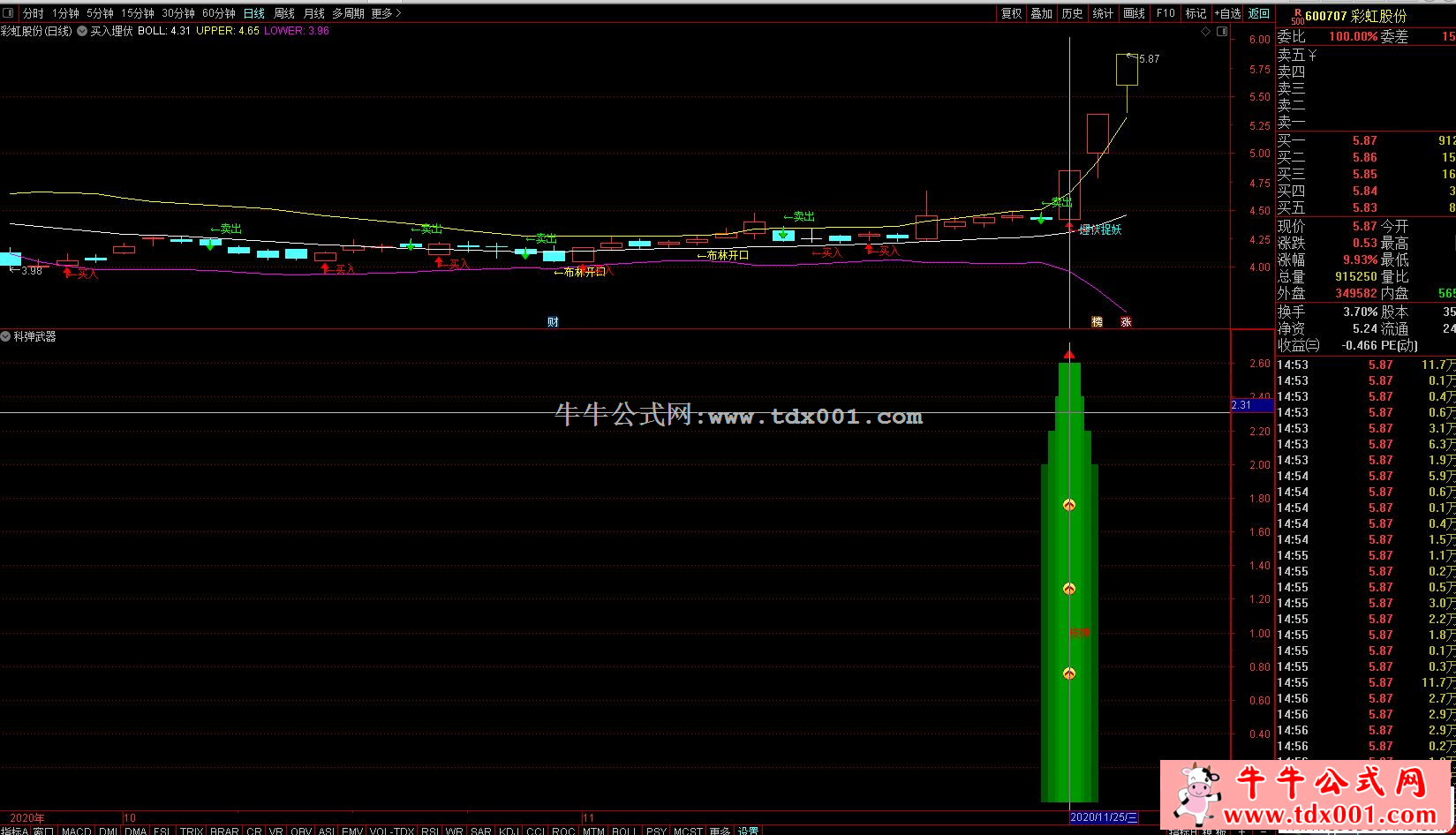Open the 历史 history button
This screenshot has height=835, width=1456.
tap(1072, 13)
